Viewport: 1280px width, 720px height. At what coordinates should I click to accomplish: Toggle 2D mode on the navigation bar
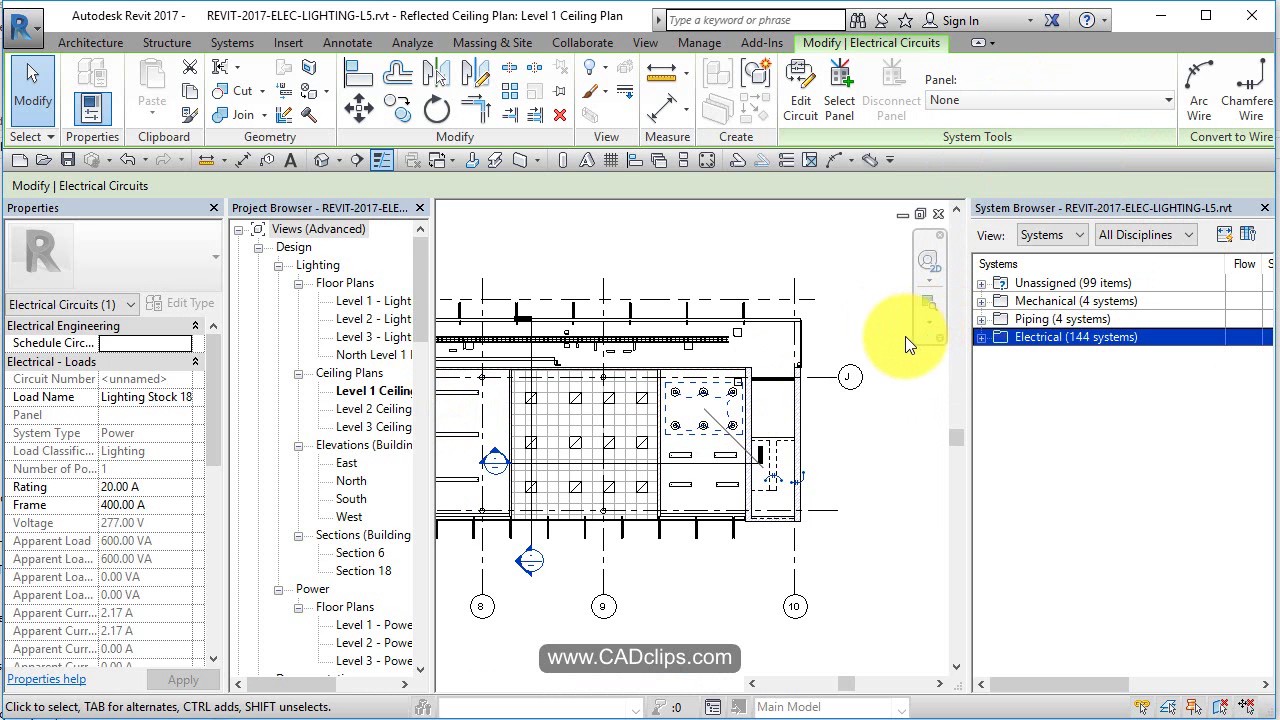pos(930,260)
